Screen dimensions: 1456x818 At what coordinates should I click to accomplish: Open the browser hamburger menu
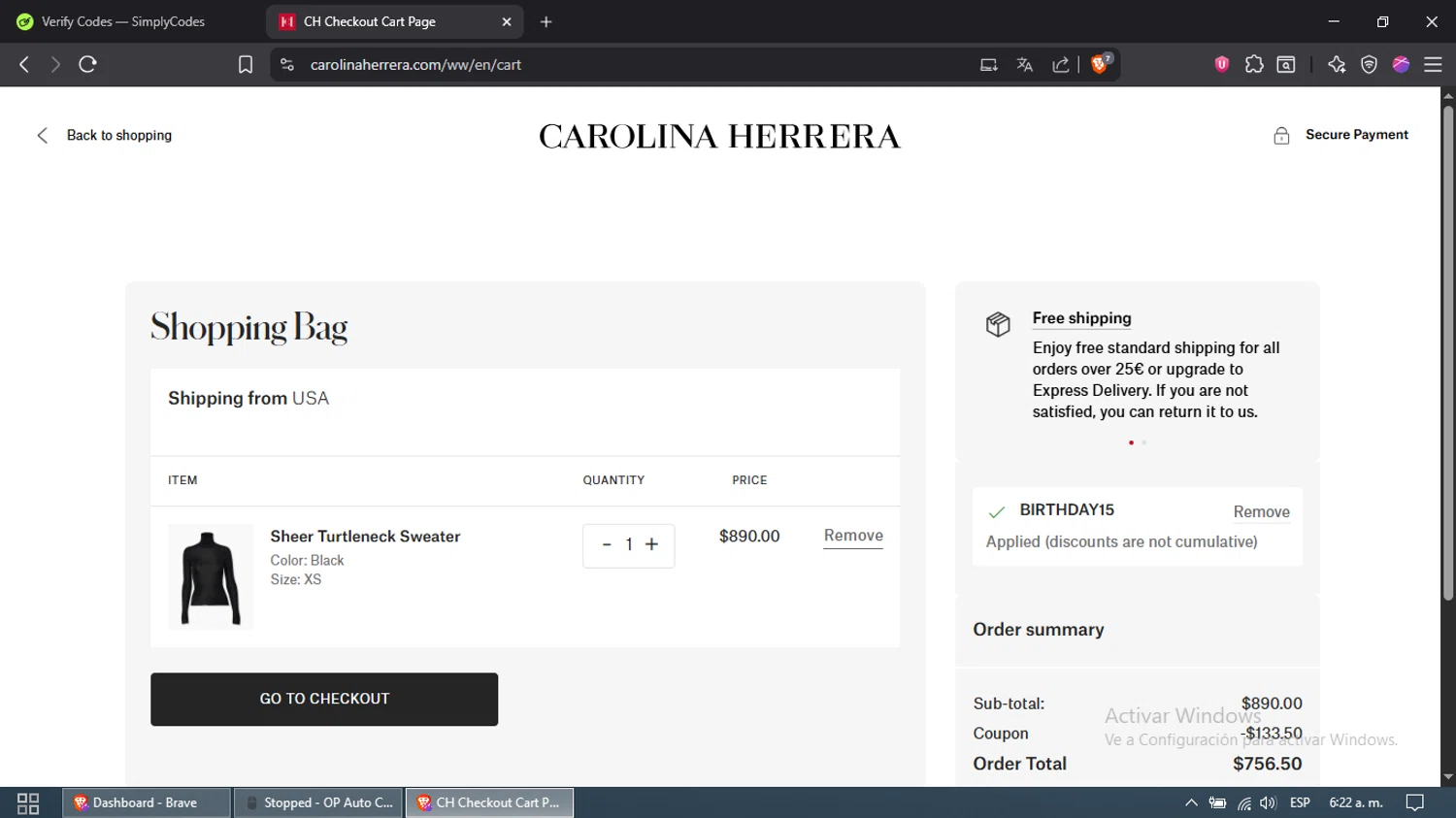1433,65
